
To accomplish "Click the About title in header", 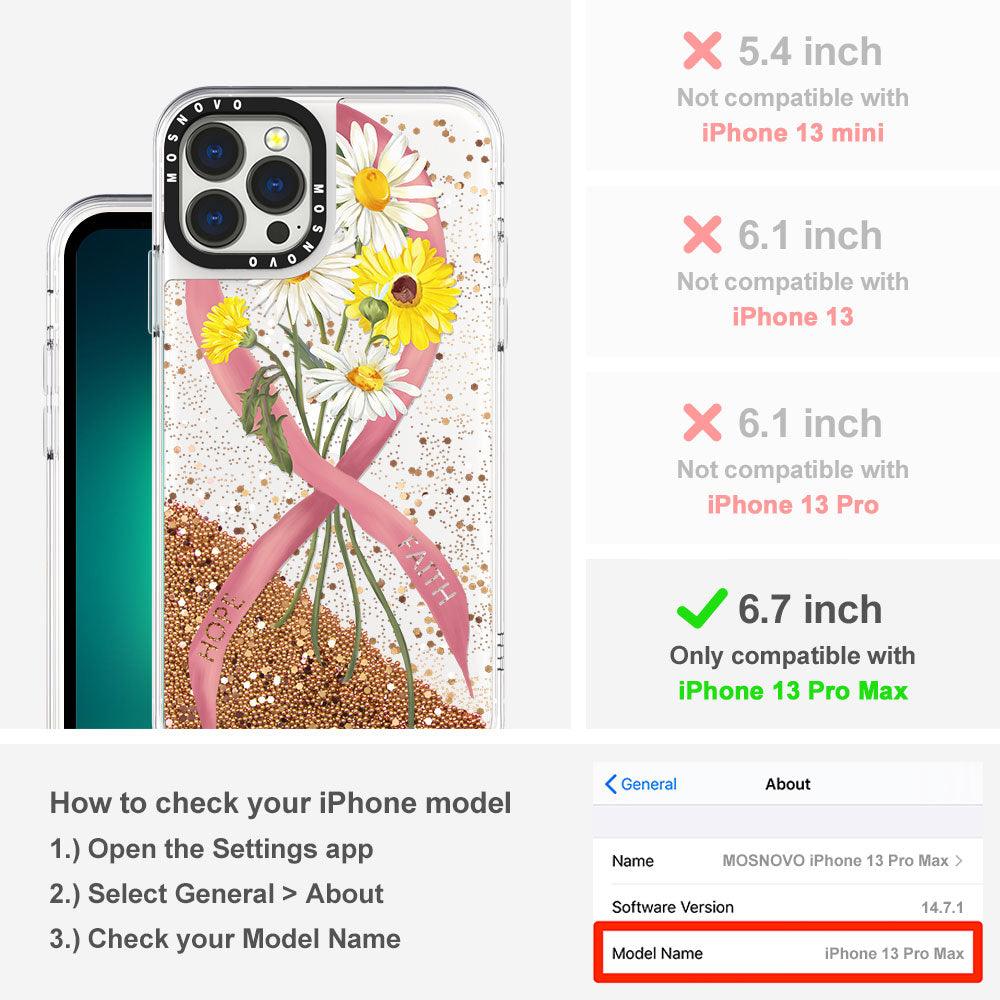I will pos(788,784).
